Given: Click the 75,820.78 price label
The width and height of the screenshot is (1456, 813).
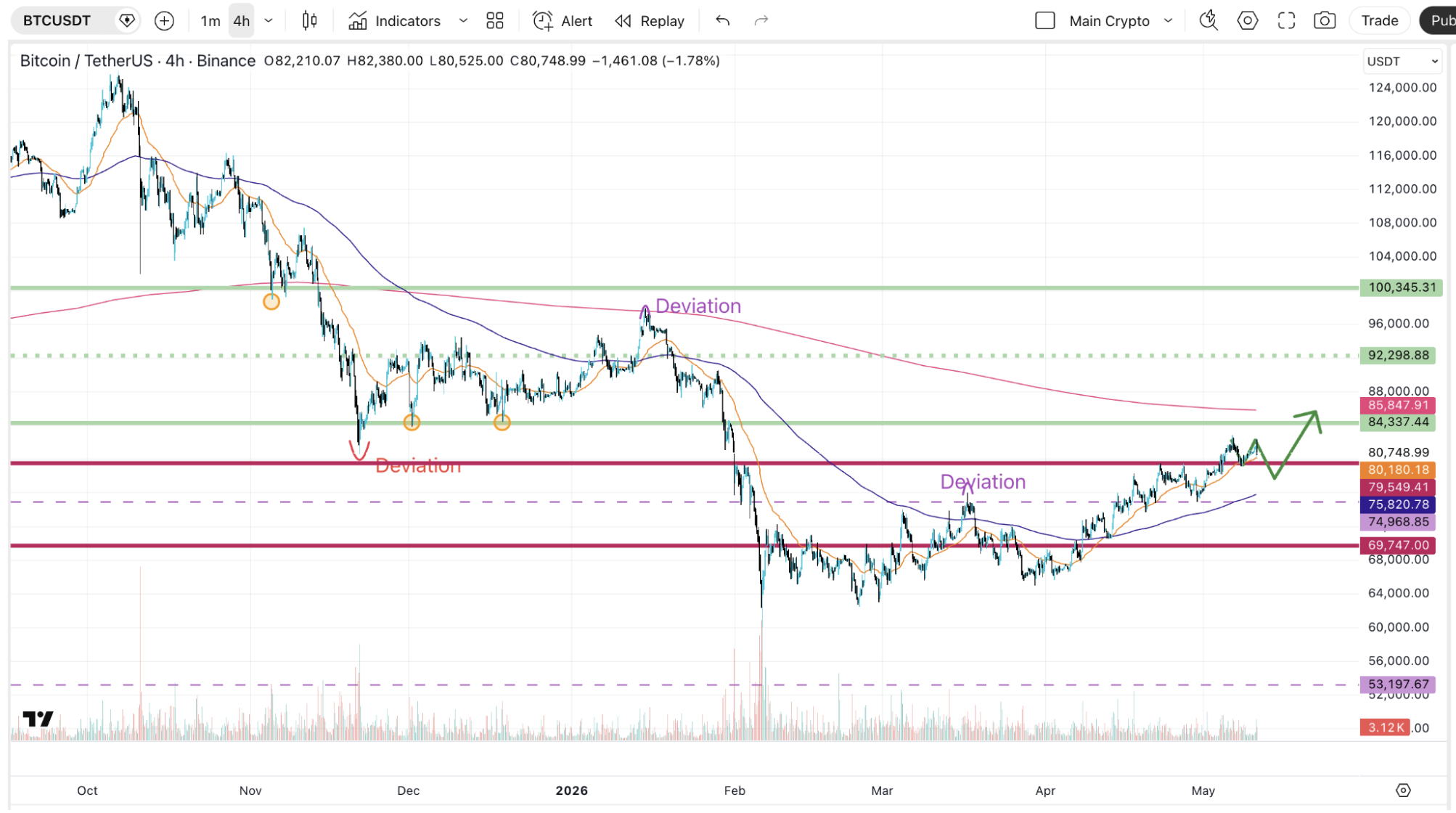Looking at the screenshot, I should (x=1398, y=504).
